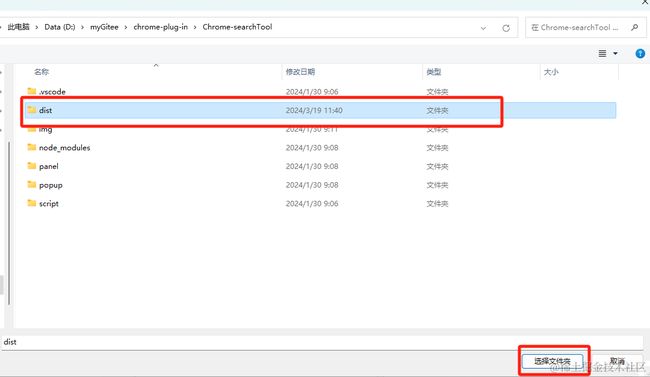Image resolution: width=650 pixels, height=377 pixels.
Task: Refresh the current folder view
Action: click(x=506, y=28)
